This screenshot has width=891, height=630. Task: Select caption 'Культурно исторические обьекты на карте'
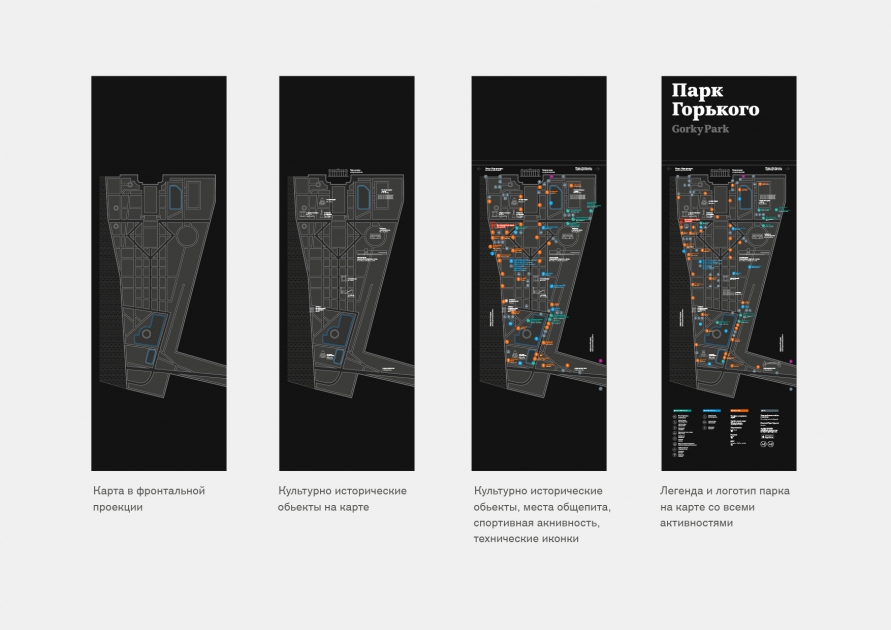pyautogui.click(x=342, y=499)
